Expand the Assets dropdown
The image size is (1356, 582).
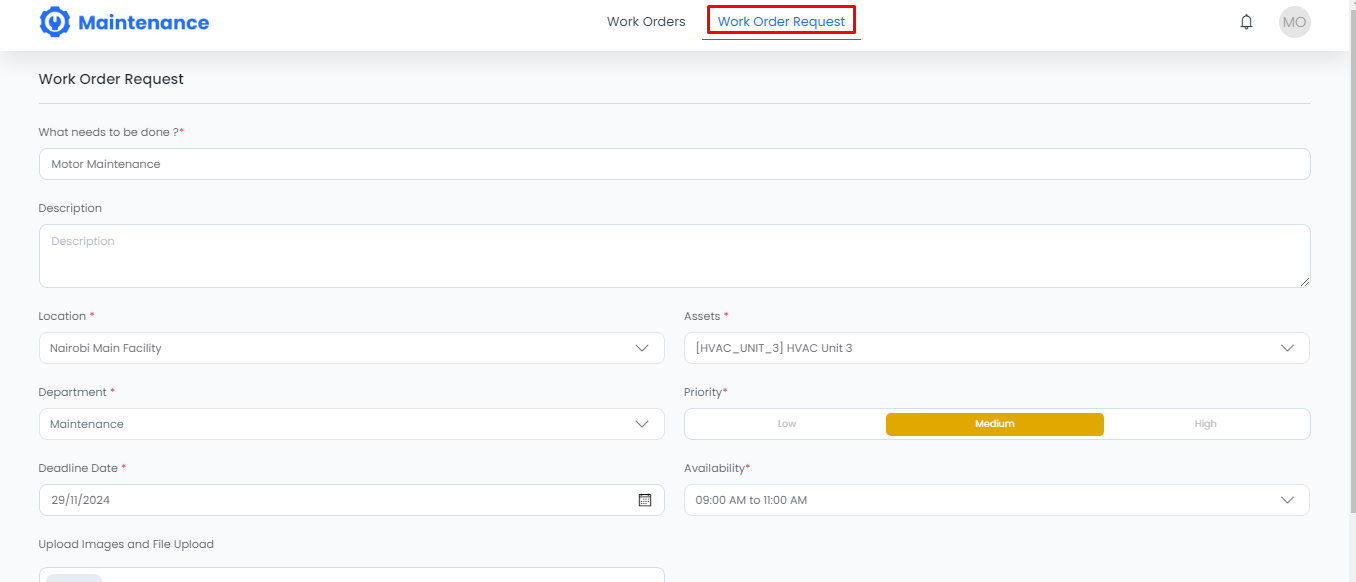click(x=996, y=348)
